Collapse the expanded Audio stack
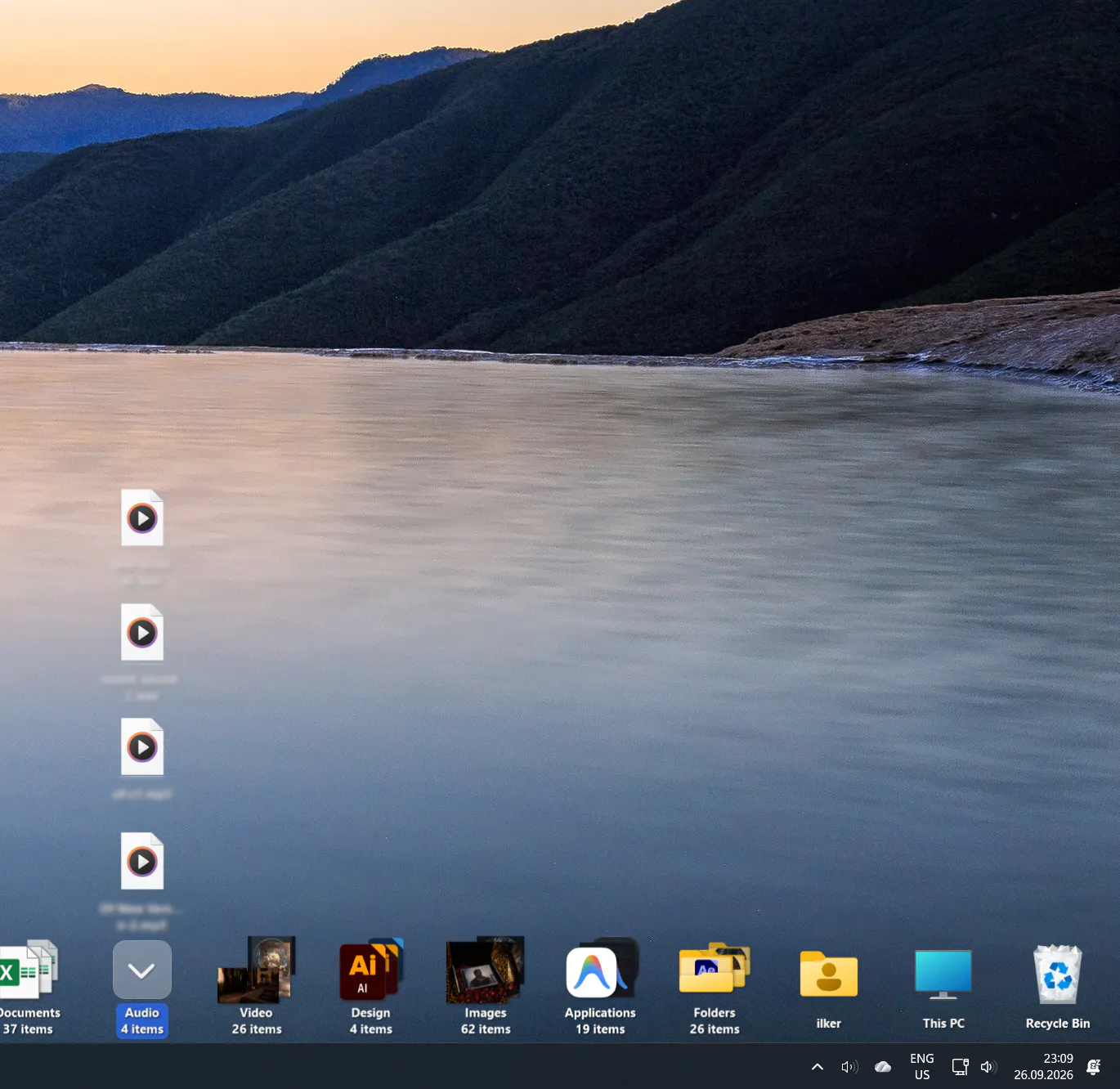This screenshot has height=1089, width=1120. point(141,970)
